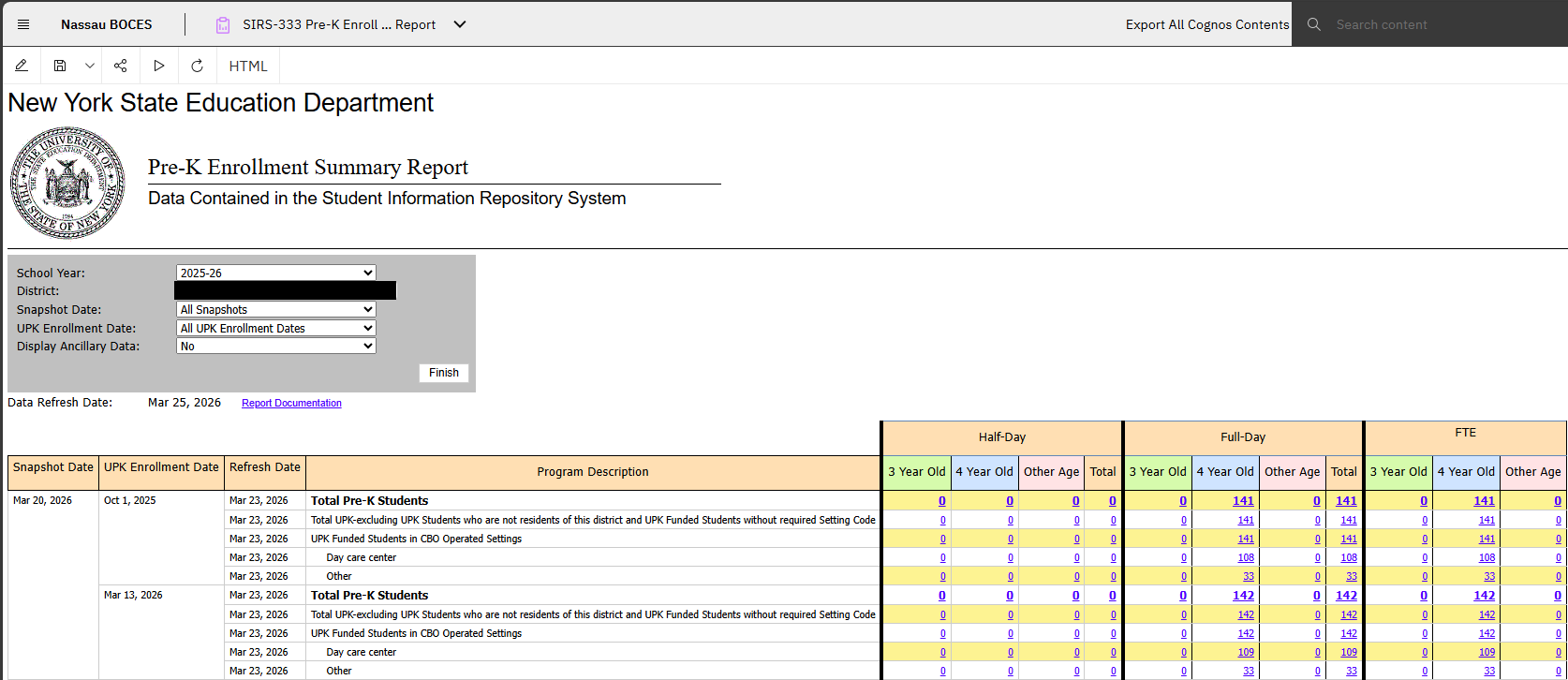Screen dimensions: 1568x680
Task: Click first UPK Funded Students in CBO row
Action: coord(416,539)
